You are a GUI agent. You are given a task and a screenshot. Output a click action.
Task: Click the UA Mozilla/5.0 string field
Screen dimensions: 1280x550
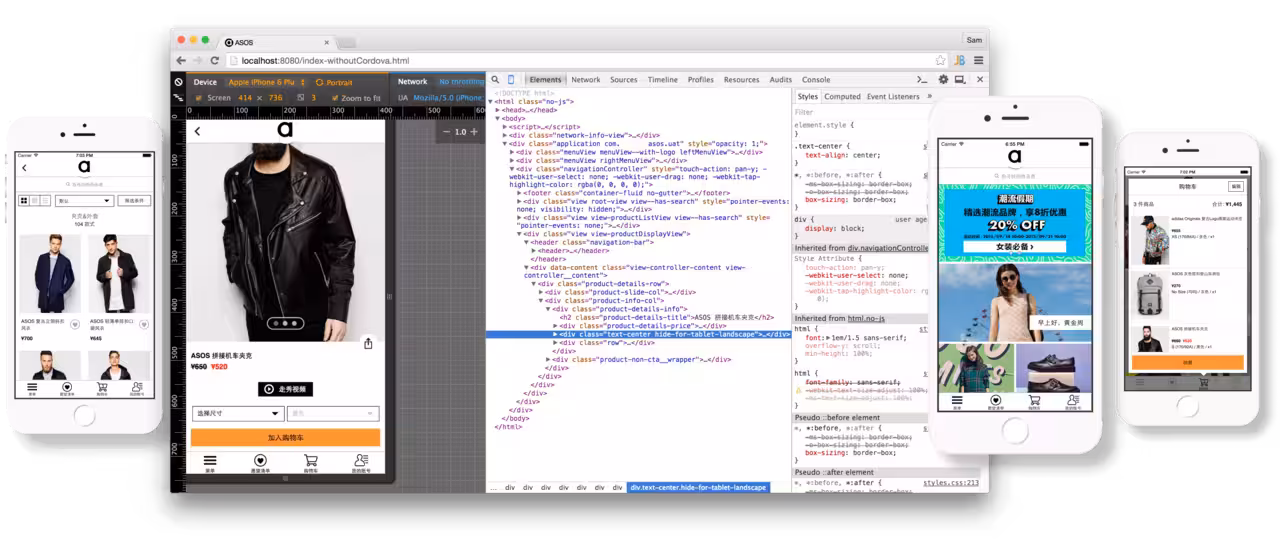[448, 98]
